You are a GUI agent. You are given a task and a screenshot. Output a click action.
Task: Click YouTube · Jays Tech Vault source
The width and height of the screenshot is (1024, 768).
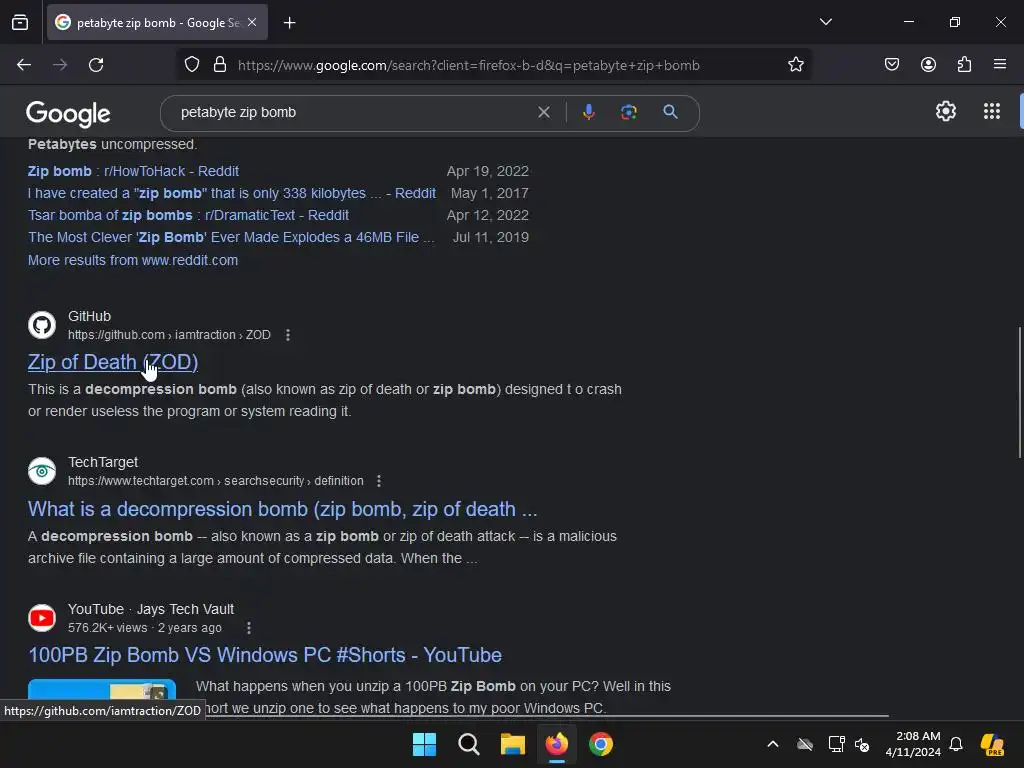[x=151, y=609]
